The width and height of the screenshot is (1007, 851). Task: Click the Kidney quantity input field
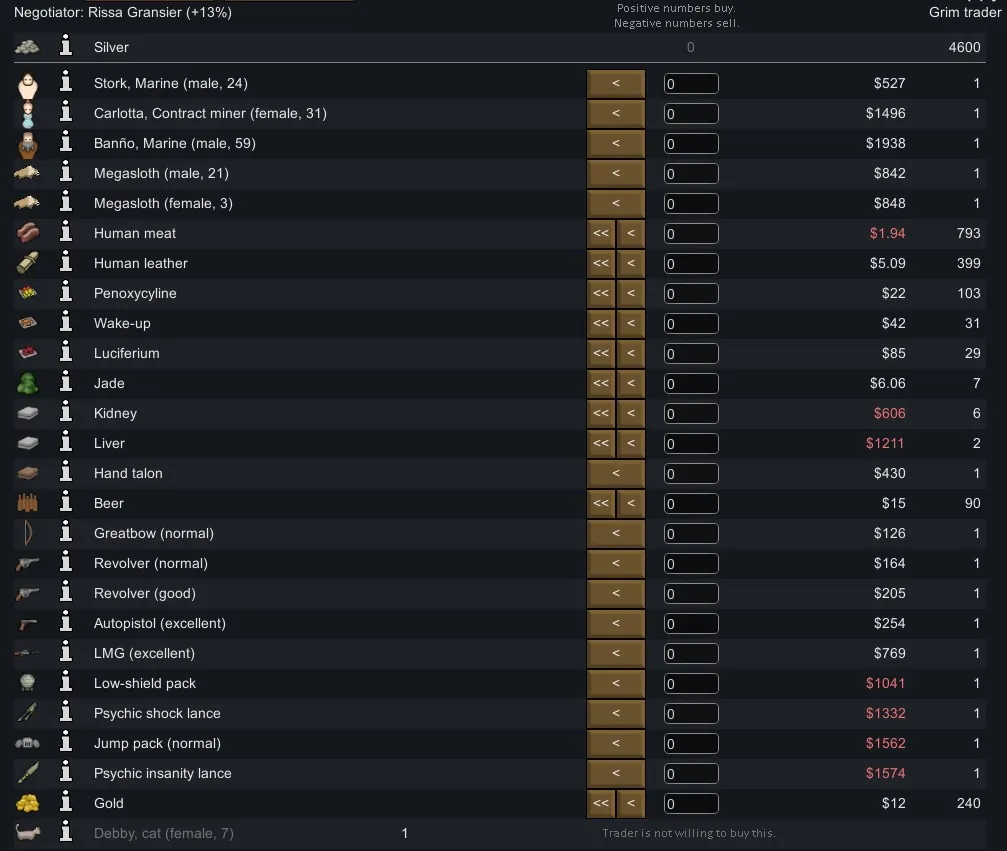click(x=691, y=414)
